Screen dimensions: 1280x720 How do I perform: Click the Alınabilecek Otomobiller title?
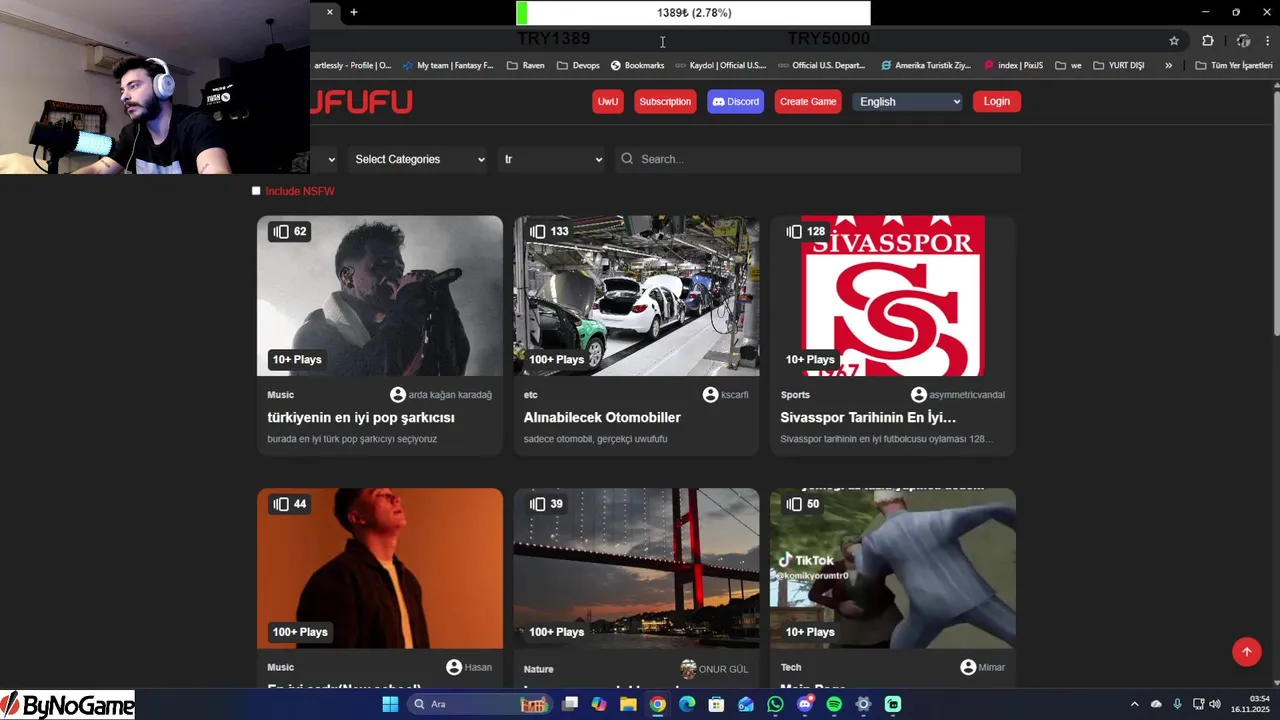point(602,417)
